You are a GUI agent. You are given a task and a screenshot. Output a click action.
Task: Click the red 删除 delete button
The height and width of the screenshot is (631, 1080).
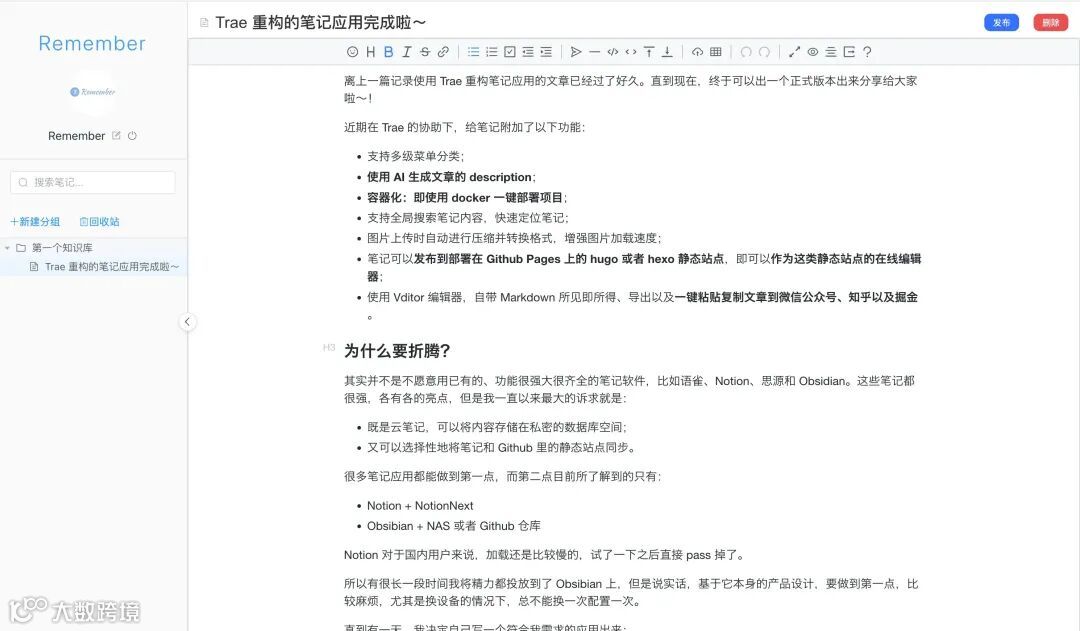(1050, 23)
